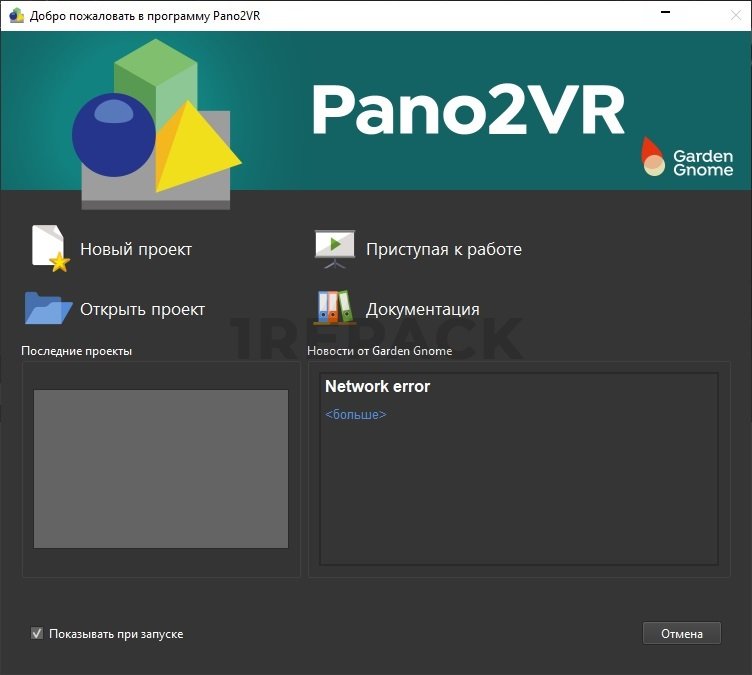Click inside the empty recent projects list
The width and height of the screenshot is (752, 675).
pos(161,468)
